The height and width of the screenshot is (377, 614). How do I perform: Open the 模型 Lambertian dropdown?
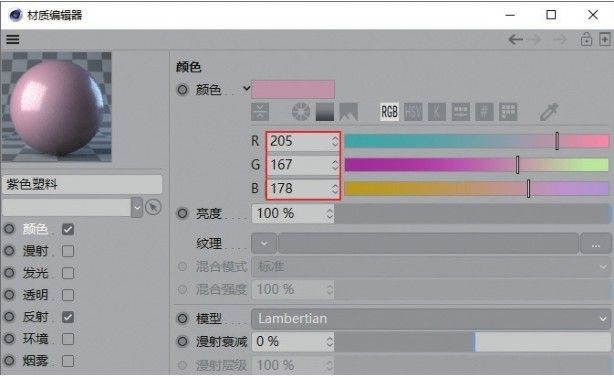(x=431, y=319)
